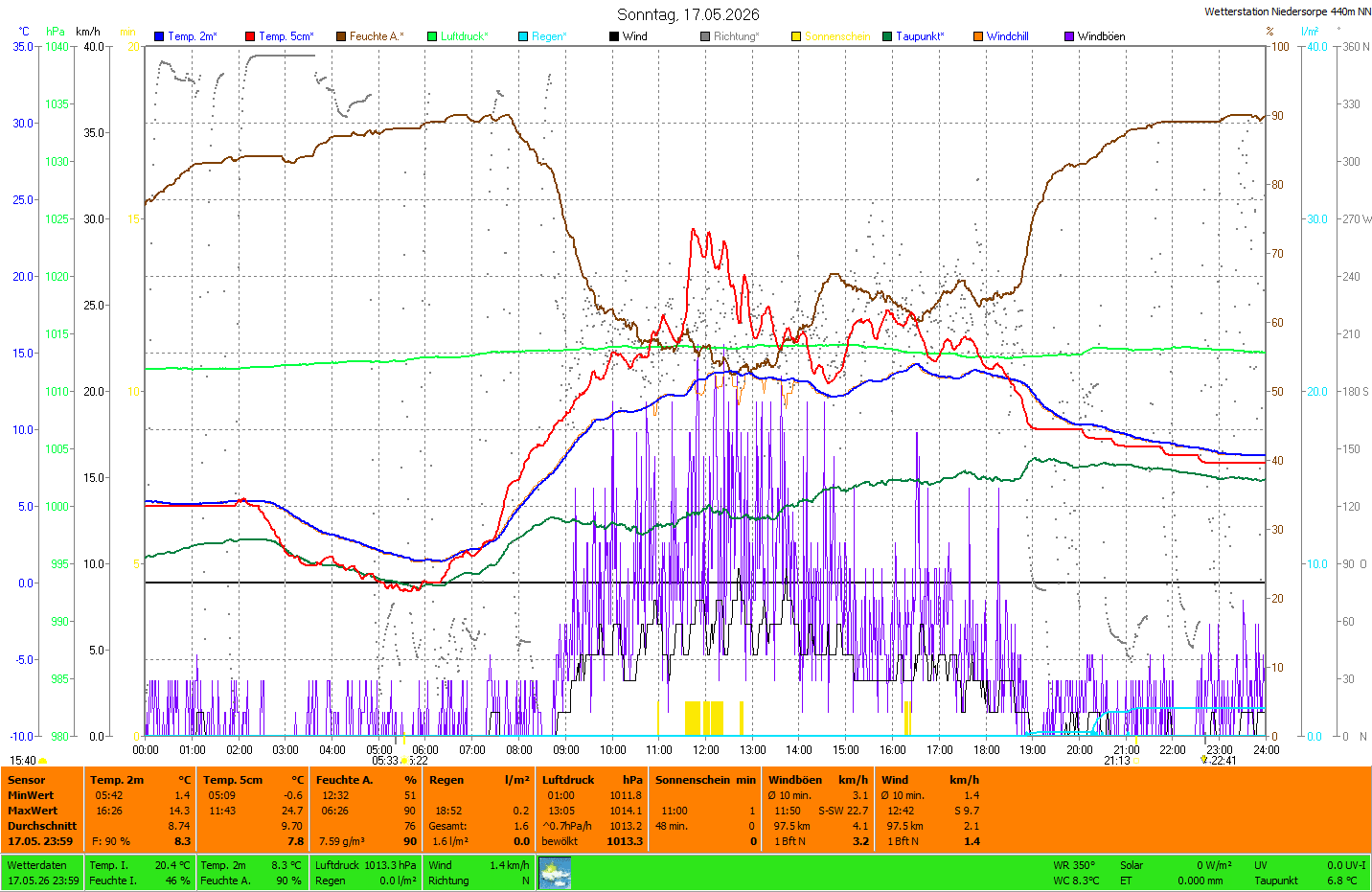Viewport: 1372px width, 892px height.
Task: Click the 'UV' reading label
Action: point(1261,865)
